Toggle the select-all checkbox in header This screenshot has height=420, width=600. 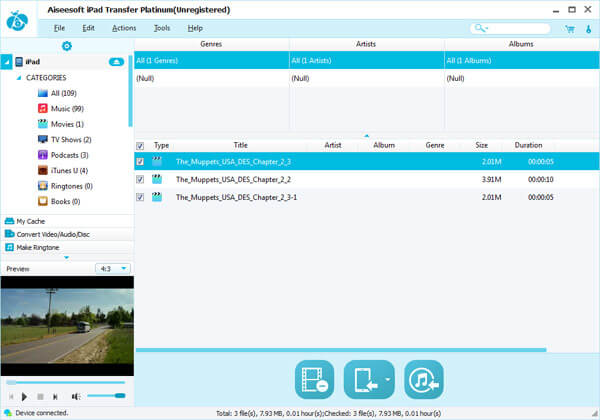(x=140, y=146)
